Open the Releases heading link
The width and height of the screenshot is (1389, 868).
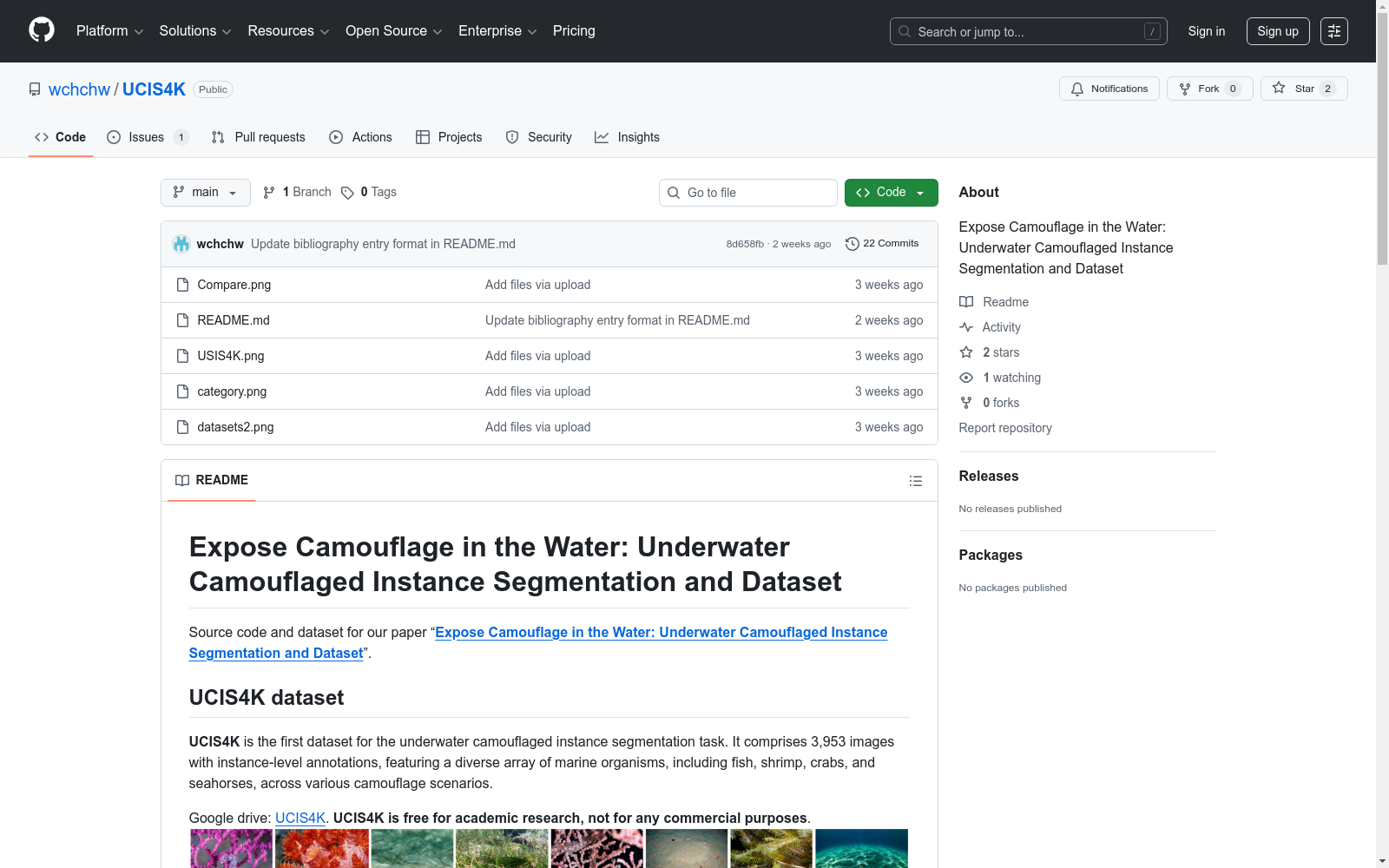click(x=989, y=476)
